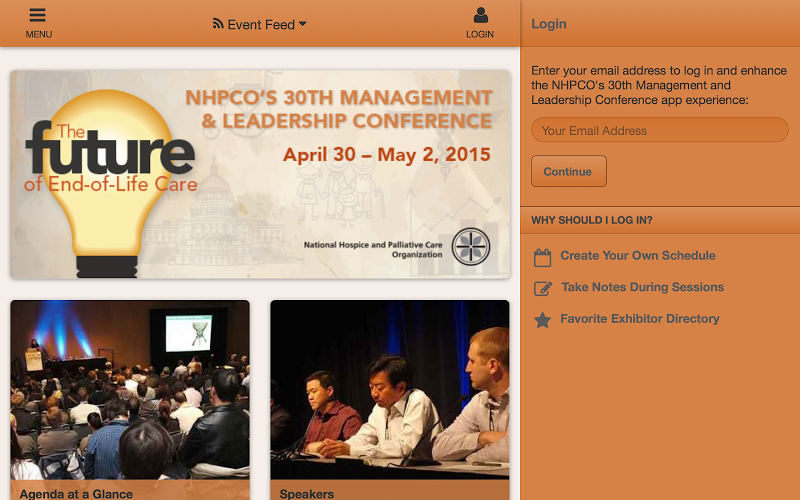Select Favorite Exhibitor Directory link

pyautogui.click(x=640, y=319)
